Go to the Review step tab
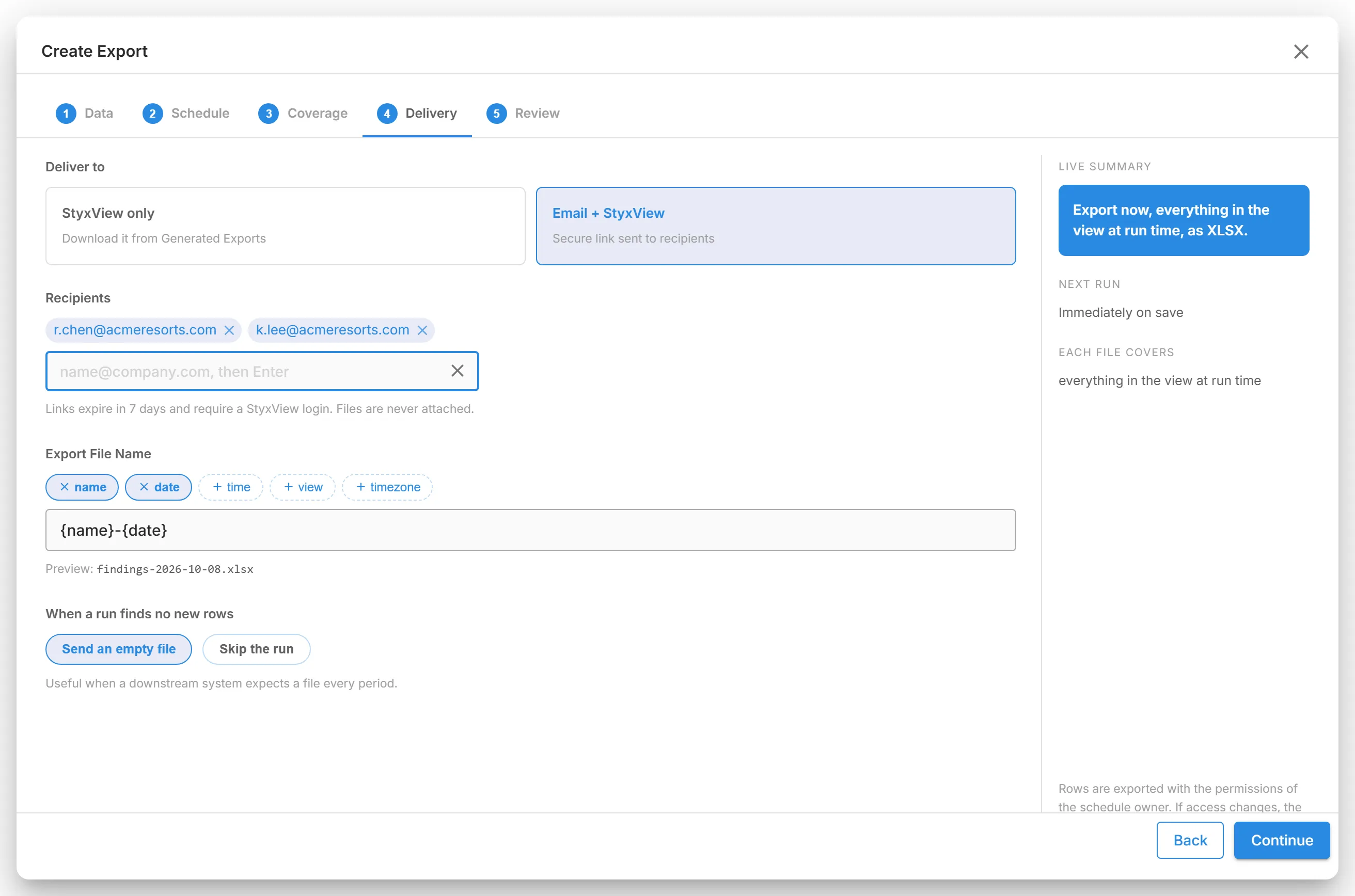 tap(523, 113)
